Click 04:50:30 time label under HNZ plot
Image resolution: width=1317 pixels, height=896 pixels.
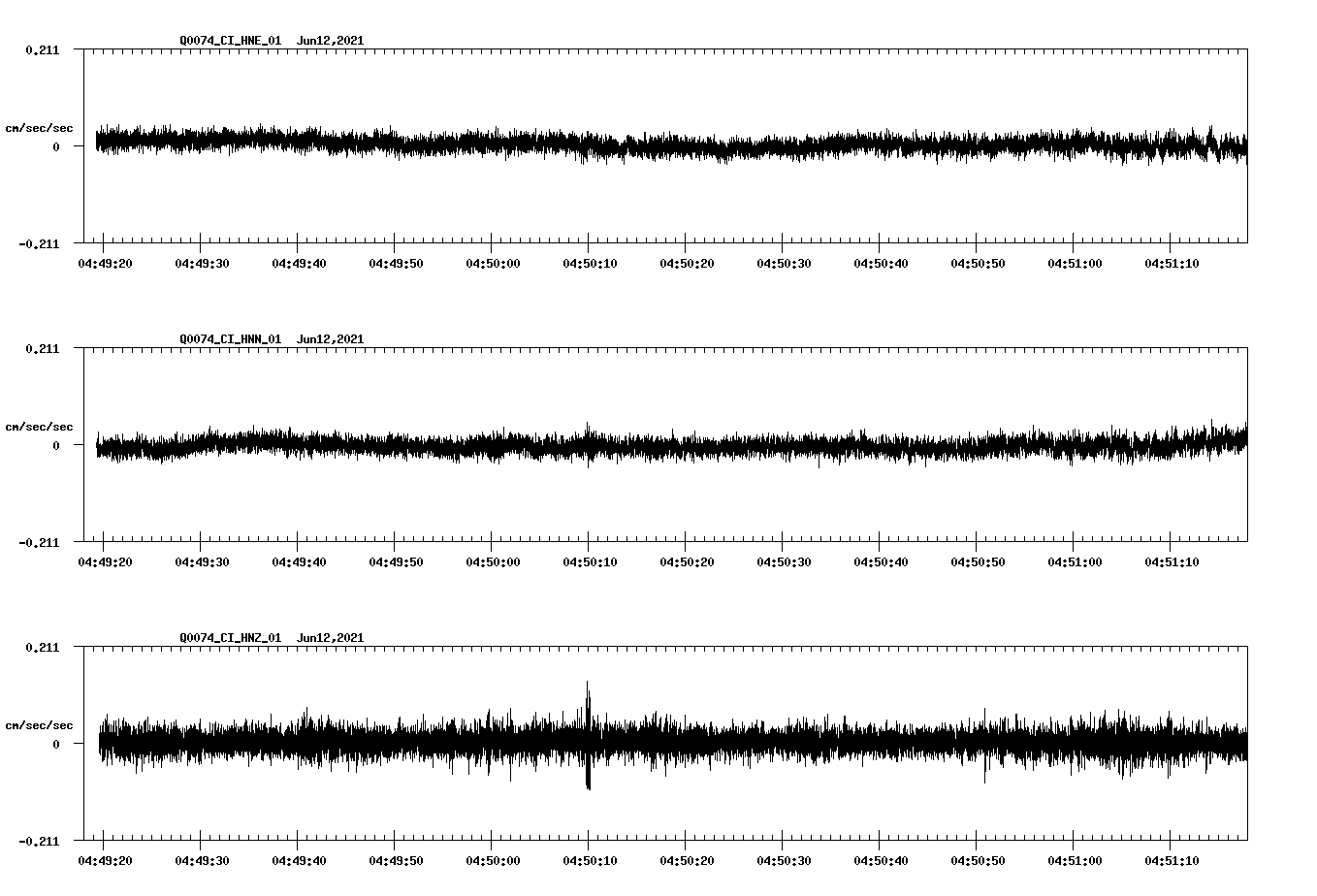784,861
